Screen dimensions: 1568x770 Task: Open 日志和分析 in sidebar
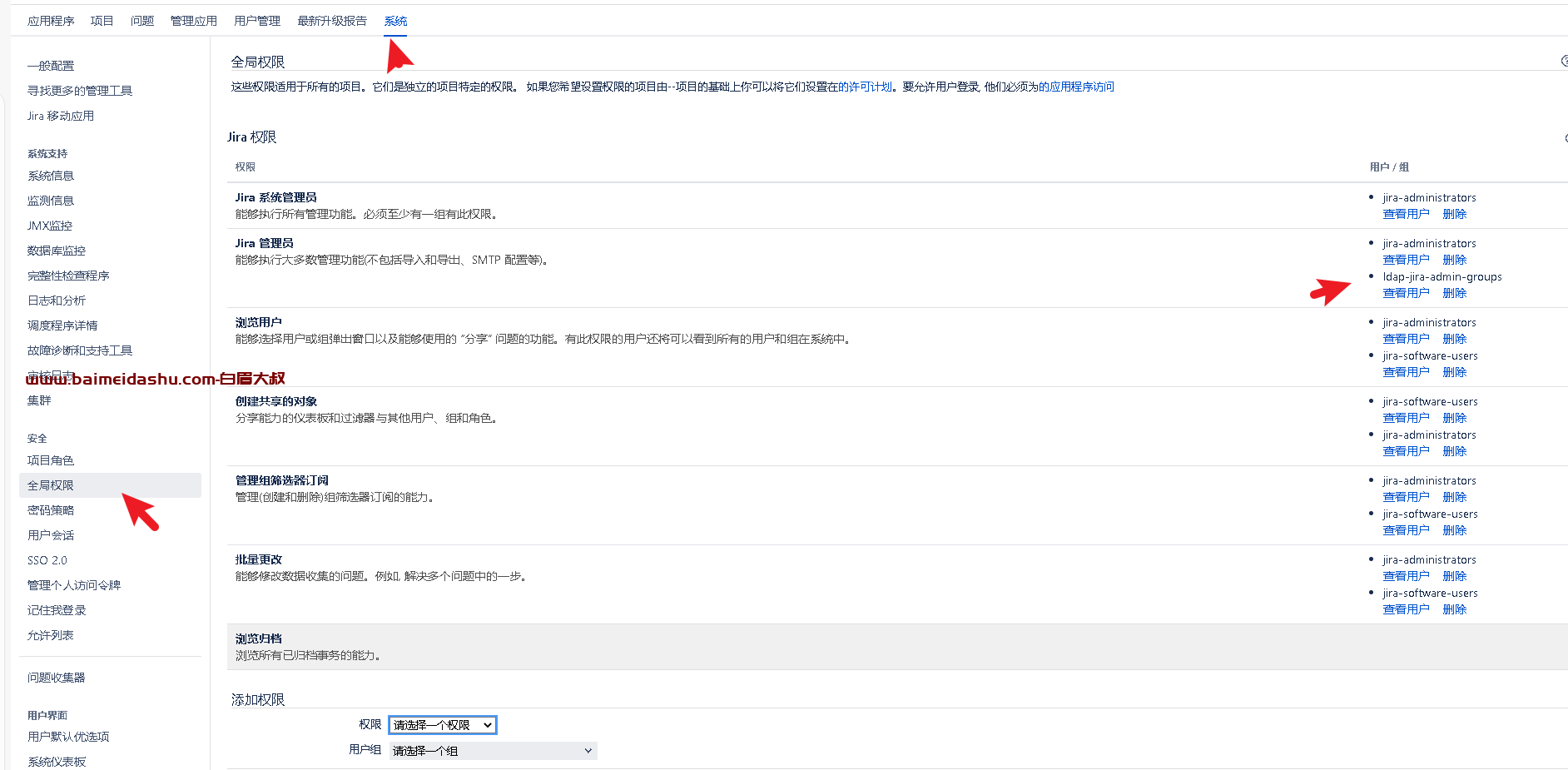57,301
